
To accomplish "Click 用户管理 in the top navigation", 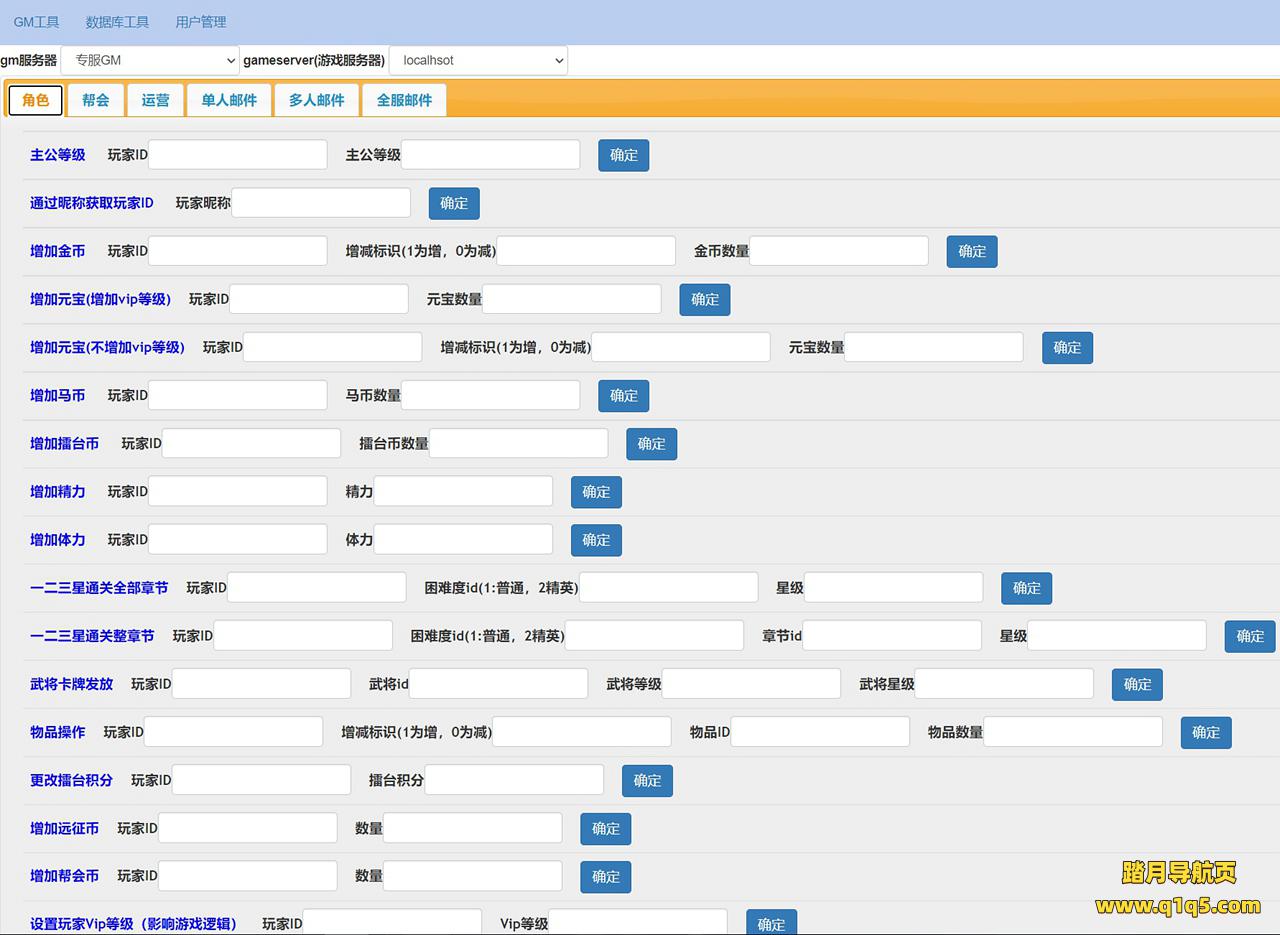I will point(200,22).
